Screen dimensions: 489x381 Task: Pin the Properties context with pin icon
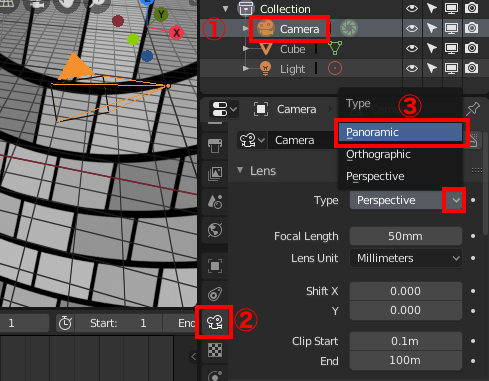pyautogui.click(x=473, y=109)
